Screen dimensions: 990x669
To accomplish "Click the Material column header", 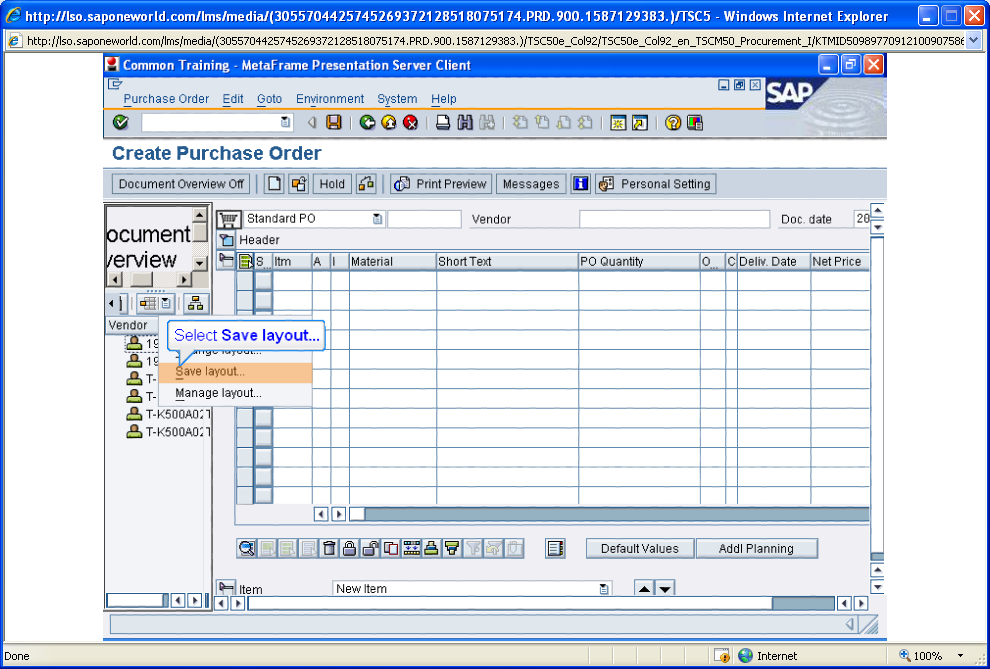I will click(393, 261).
